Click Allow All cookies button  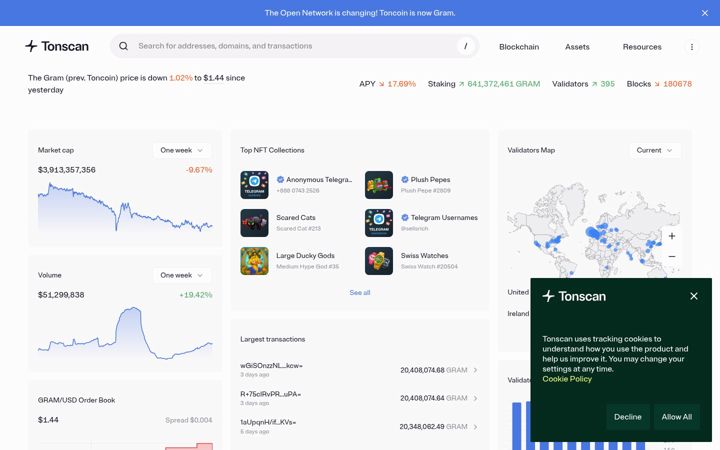pyautogui.click(x=677, y=417)
